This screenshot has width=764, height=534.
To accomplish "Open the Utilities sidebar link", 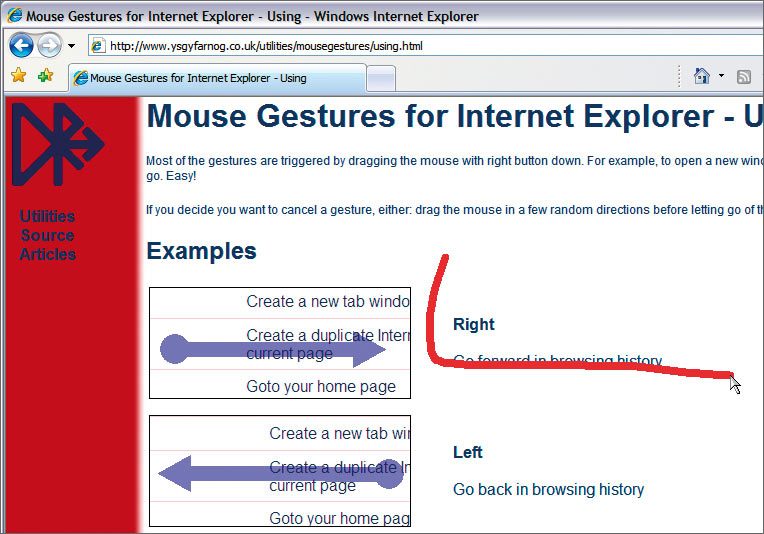I will [x=48, y=216].
